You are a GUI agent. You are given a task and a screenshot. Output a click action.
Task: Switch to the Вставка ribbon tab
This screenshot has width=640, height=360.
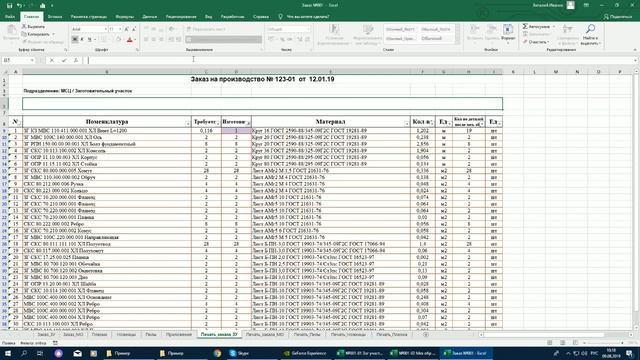coord(55,17)
